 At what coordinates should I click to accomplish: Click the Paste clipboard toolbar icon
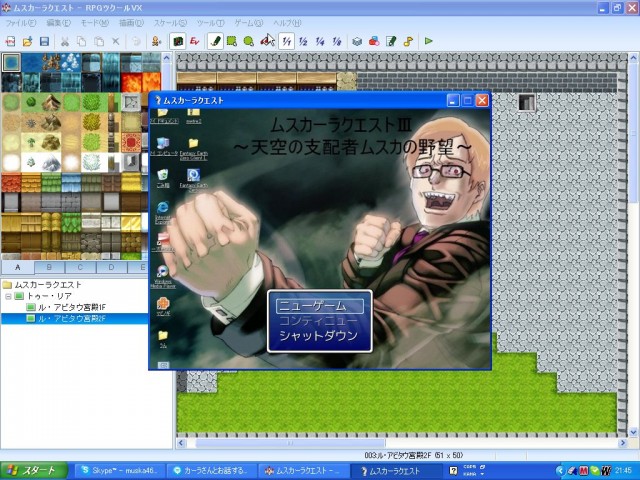pyautogui.click(x=99, y=41)
